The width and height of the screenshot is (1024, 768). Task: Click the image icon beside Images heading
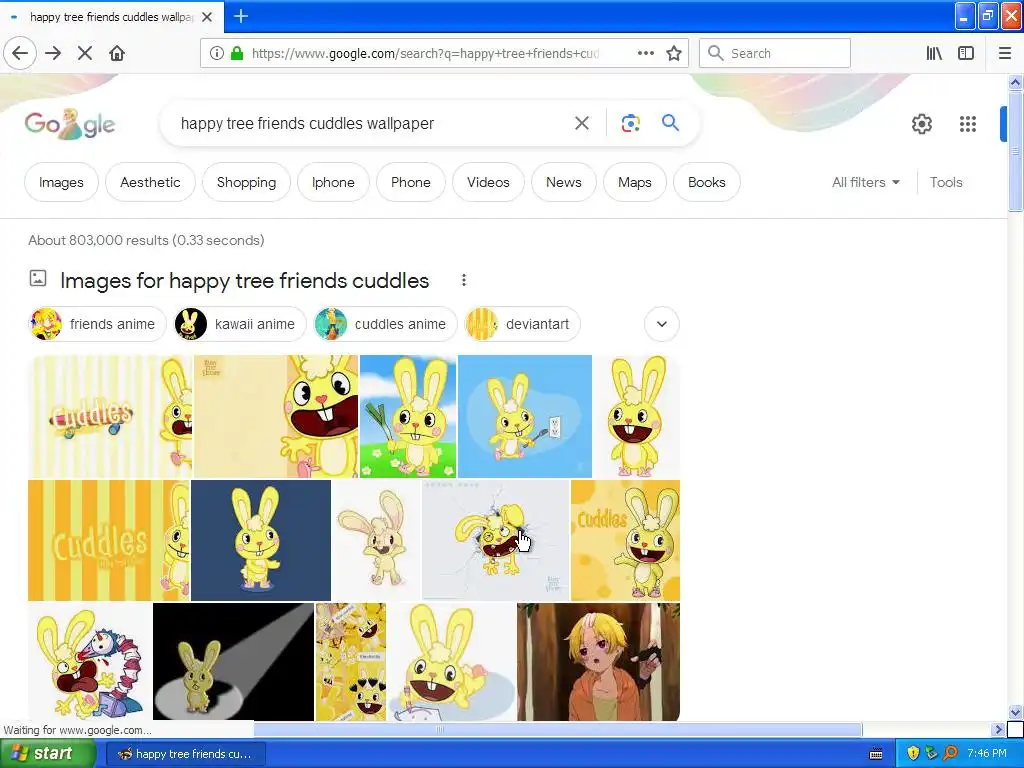coord(38,278)
